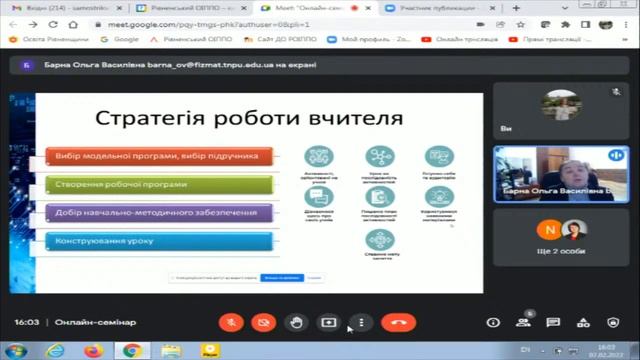Open meeting details info icon

(x=493, y=322)
